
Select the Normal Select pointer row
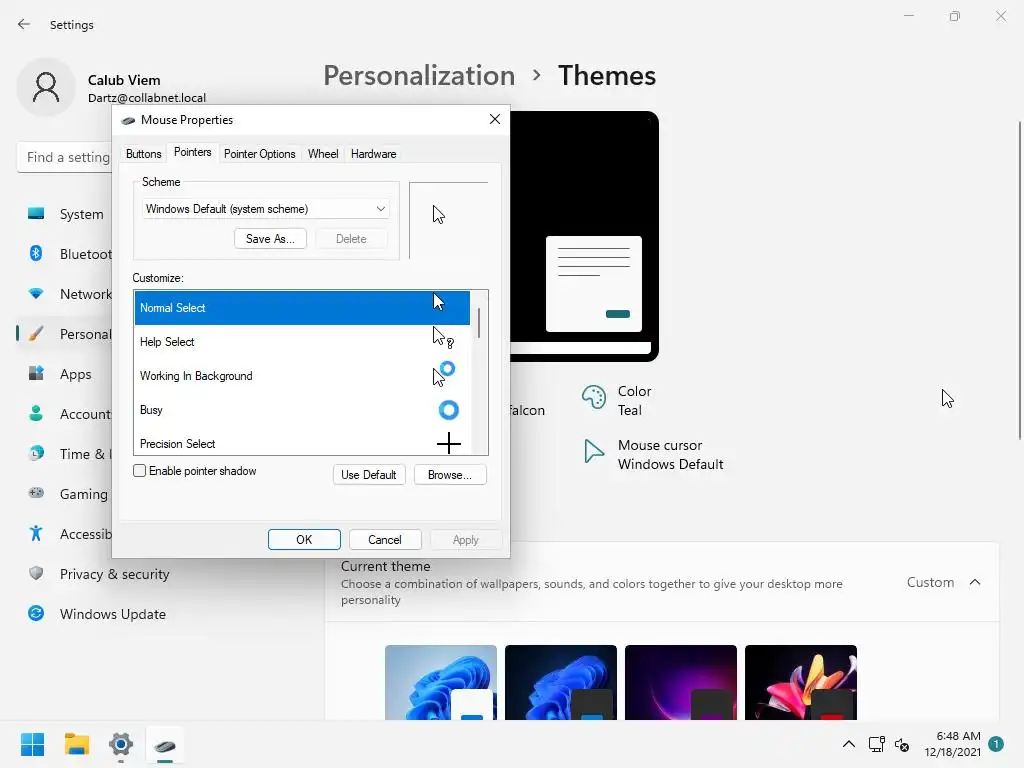click(x=302, y=308)
